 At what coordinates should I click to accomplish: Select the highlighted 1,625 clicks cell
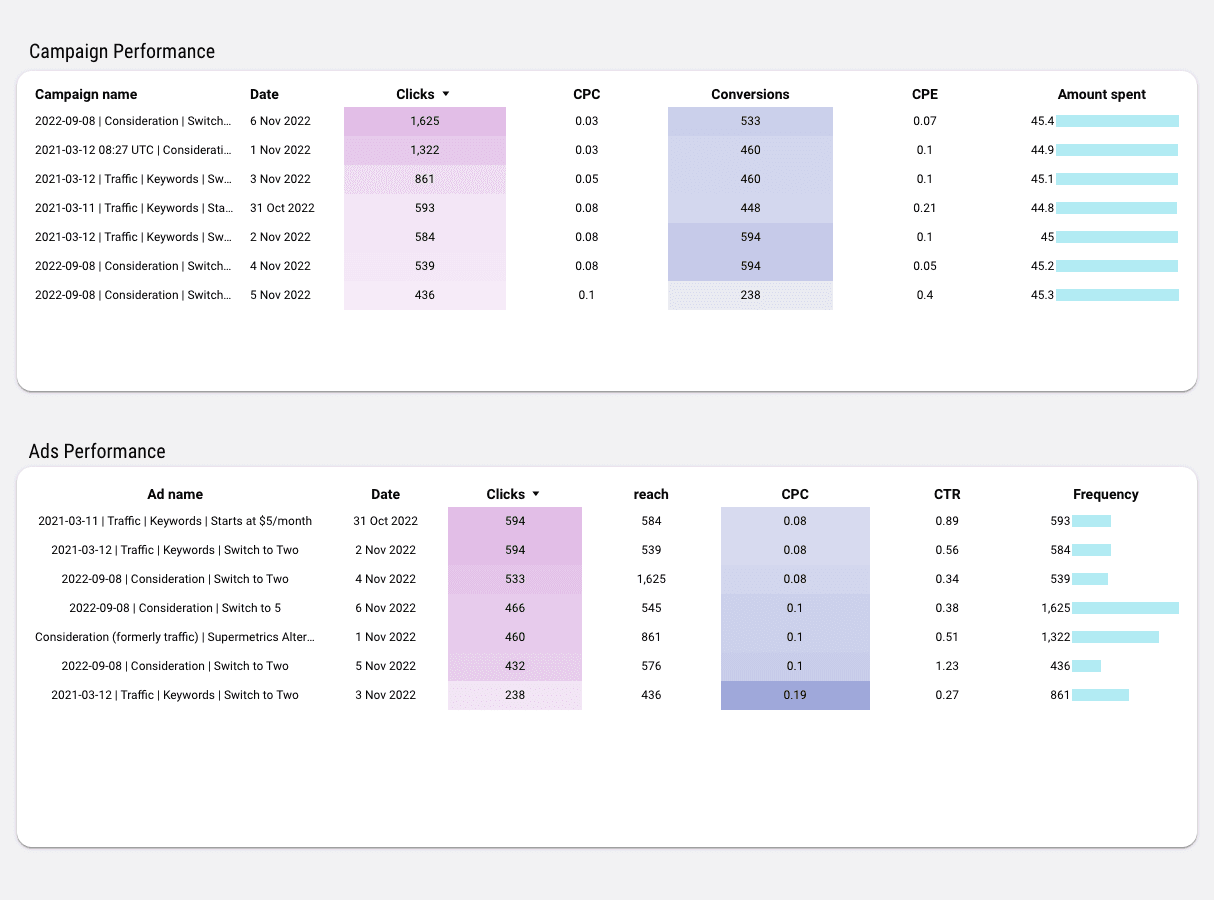424,120
